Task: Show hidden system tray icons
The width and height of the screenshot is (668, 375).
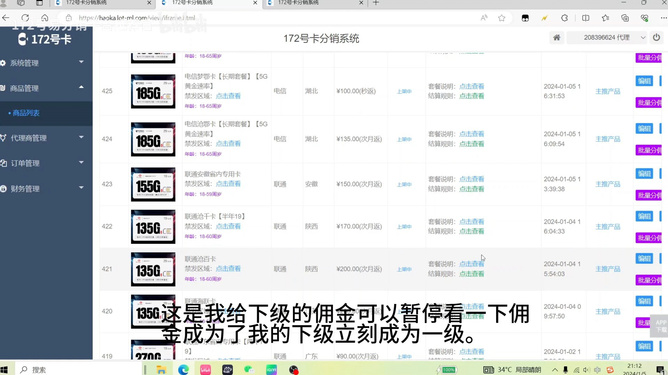Action: pyautogui.click(x=555, y=369)
